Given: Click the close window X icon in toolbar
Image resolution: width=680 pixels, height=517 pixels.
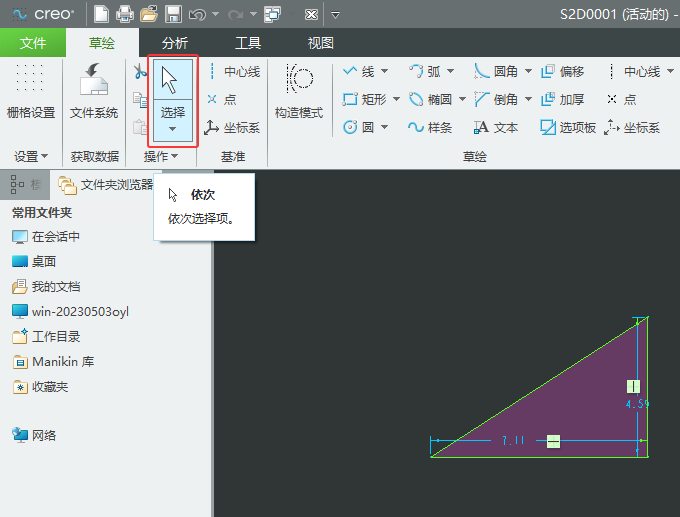Looking at the screenshot, I should pos(311,15).
